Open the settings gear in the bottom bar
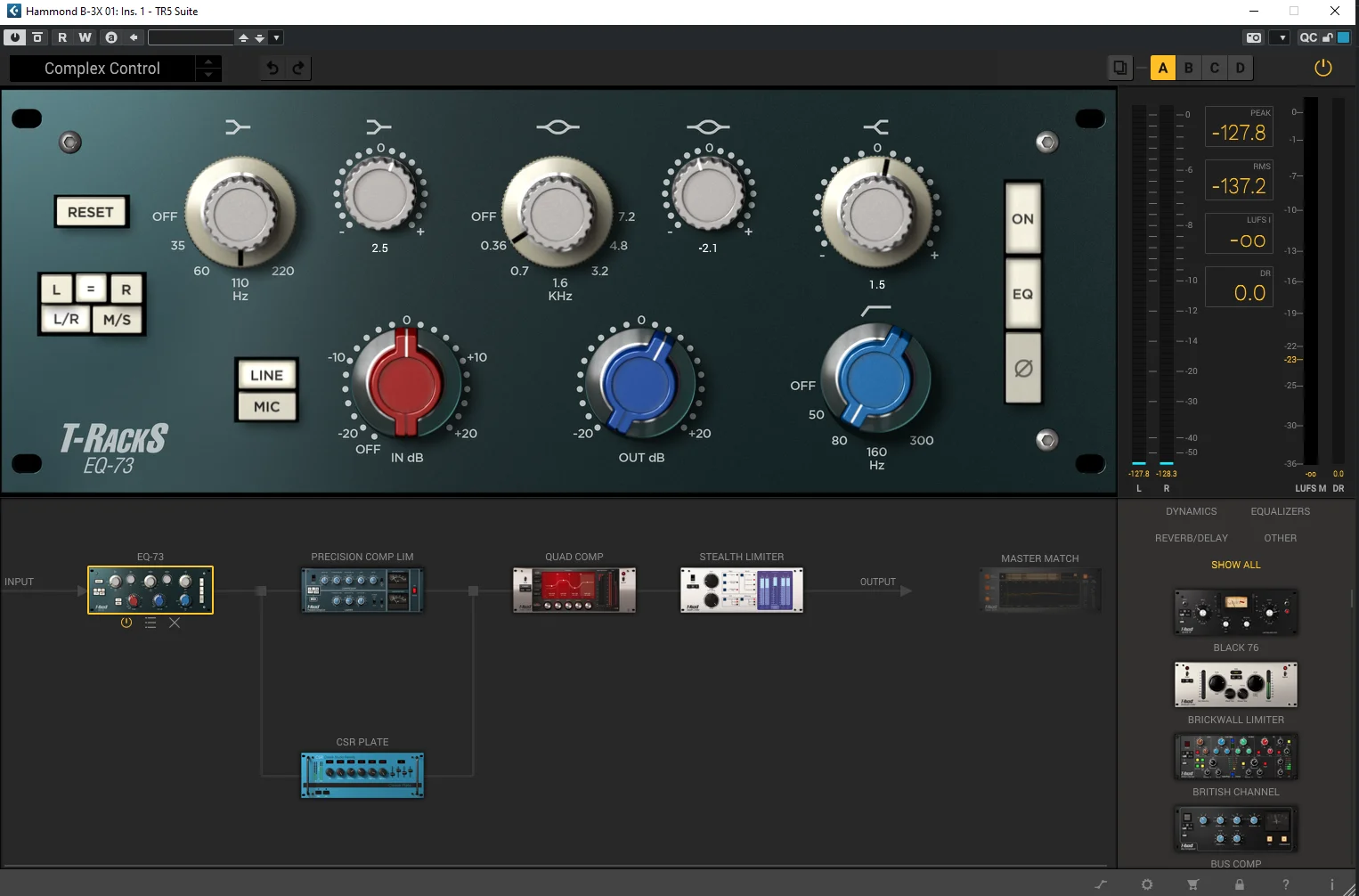This screenshot has height=896, width=1359. click(x=1147, y=884)
